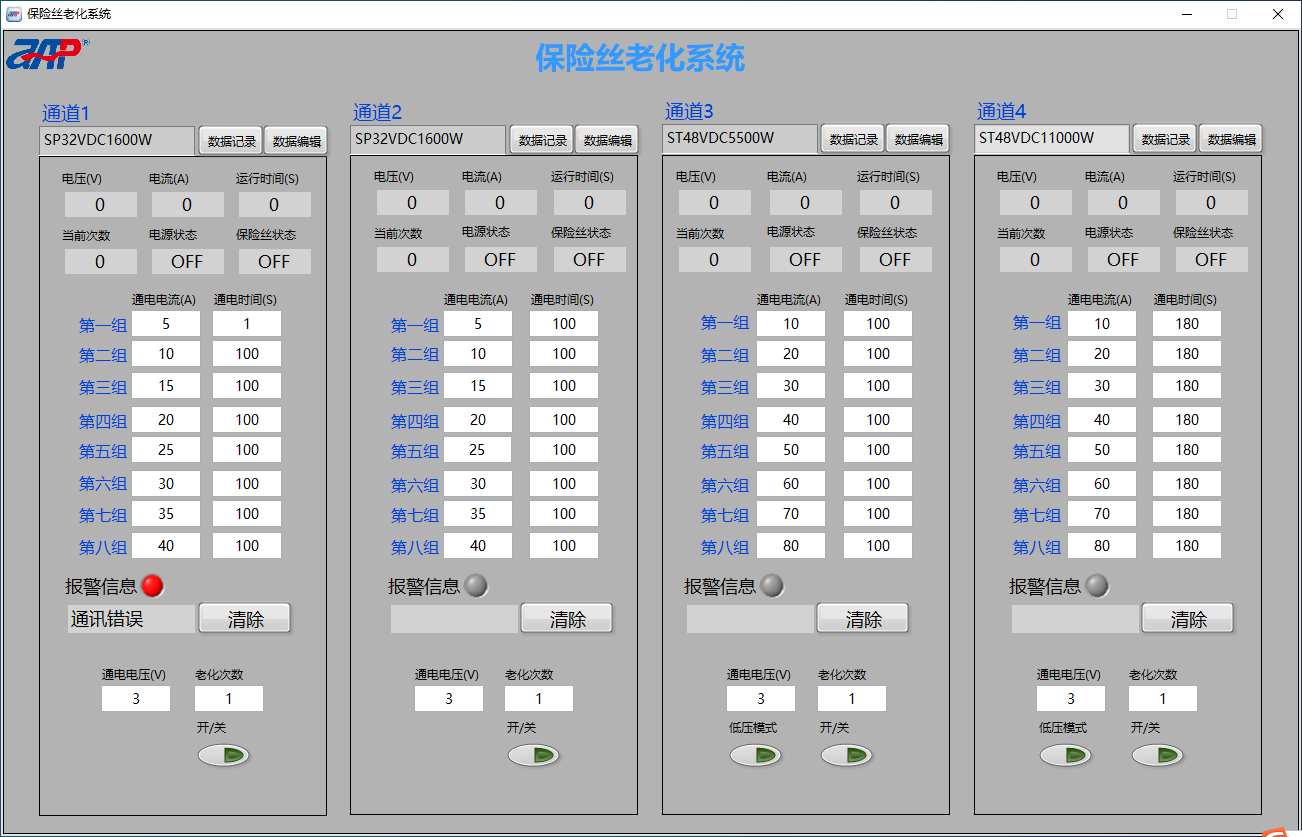Click 清除 button in channel 4
Screen dimensions: 1302x837
pyautogui.click(x=1188, y=618)
